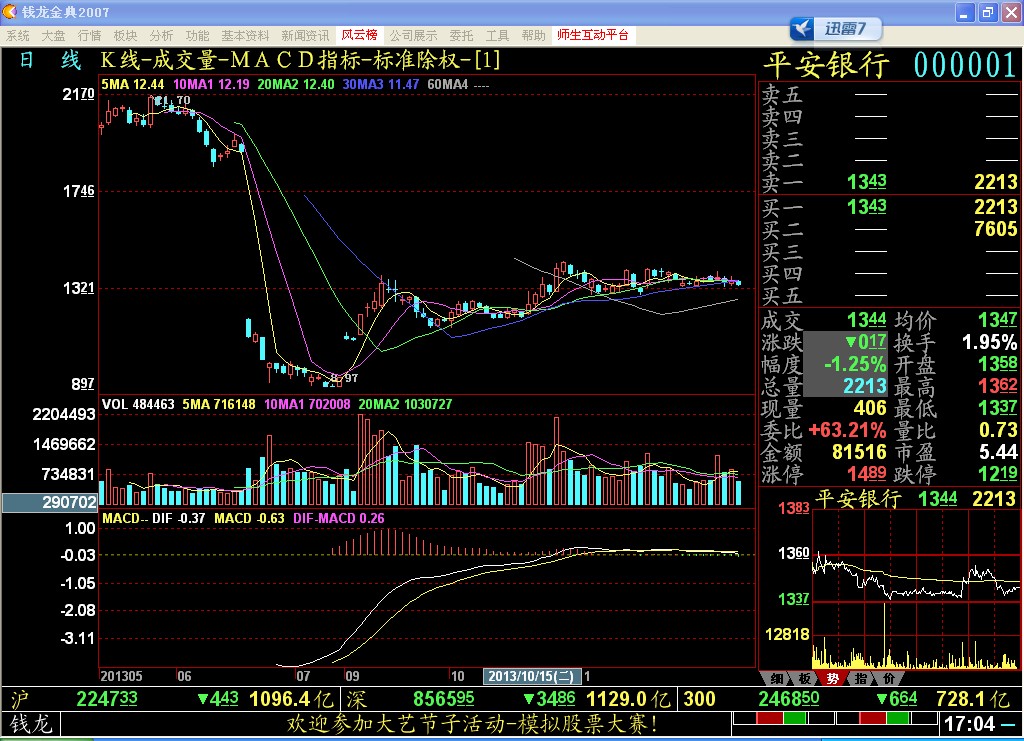Open the 功能 menu
1024x741 pixels.
197,35
